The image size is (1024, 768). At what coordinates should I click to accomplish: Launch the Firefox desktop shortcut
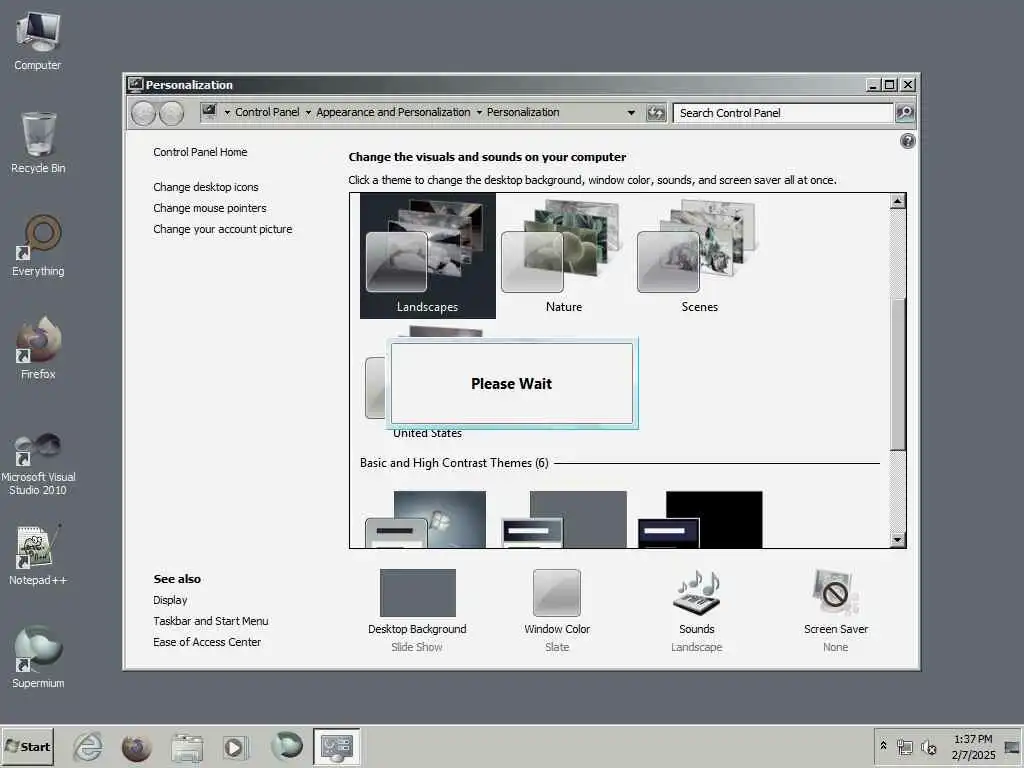[38, 347]
